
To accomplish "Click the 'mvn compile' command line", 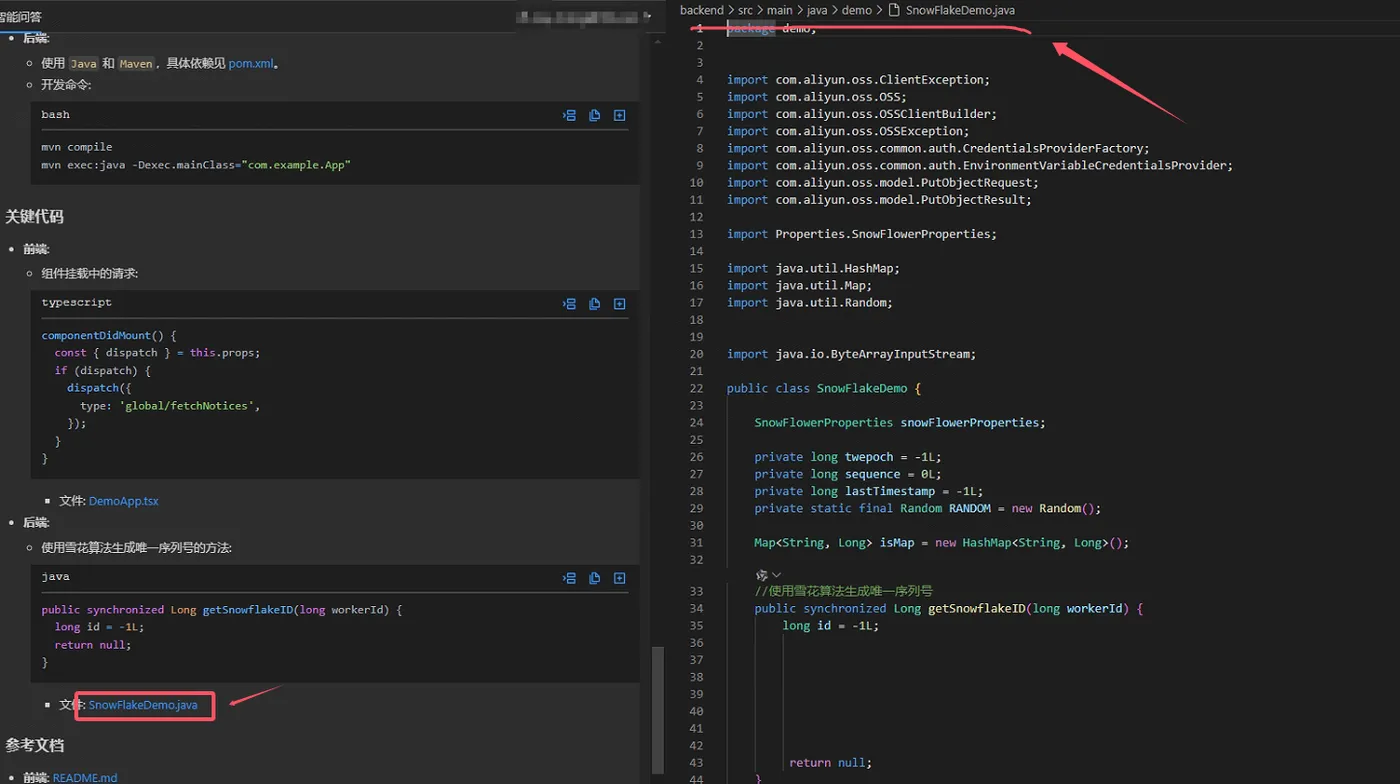I will tap(77, 147).
